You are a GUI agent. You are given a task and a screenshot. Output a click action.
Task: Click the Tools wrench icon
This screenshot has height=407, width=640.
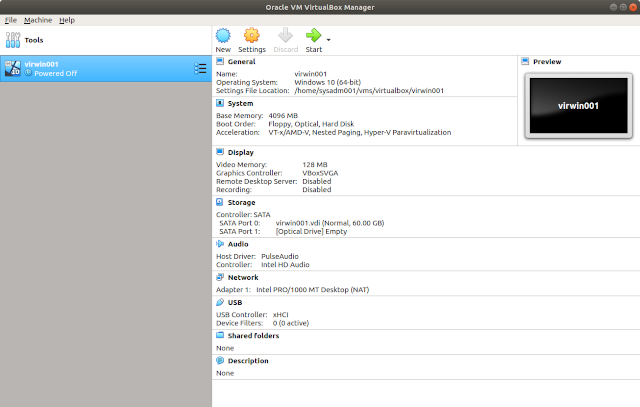pos(13,41)
